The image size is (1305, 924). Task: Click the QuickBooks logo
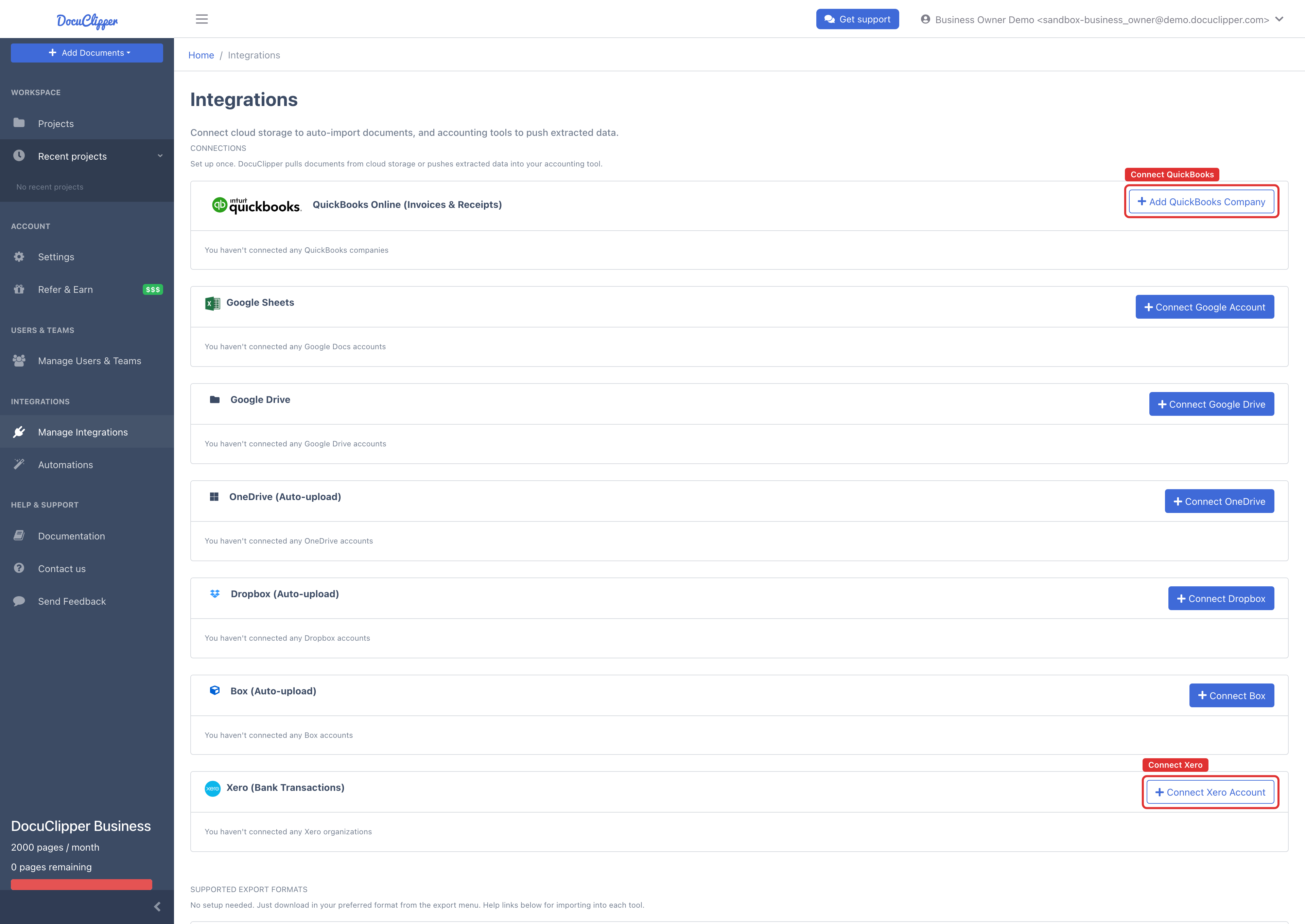[256, 206]
